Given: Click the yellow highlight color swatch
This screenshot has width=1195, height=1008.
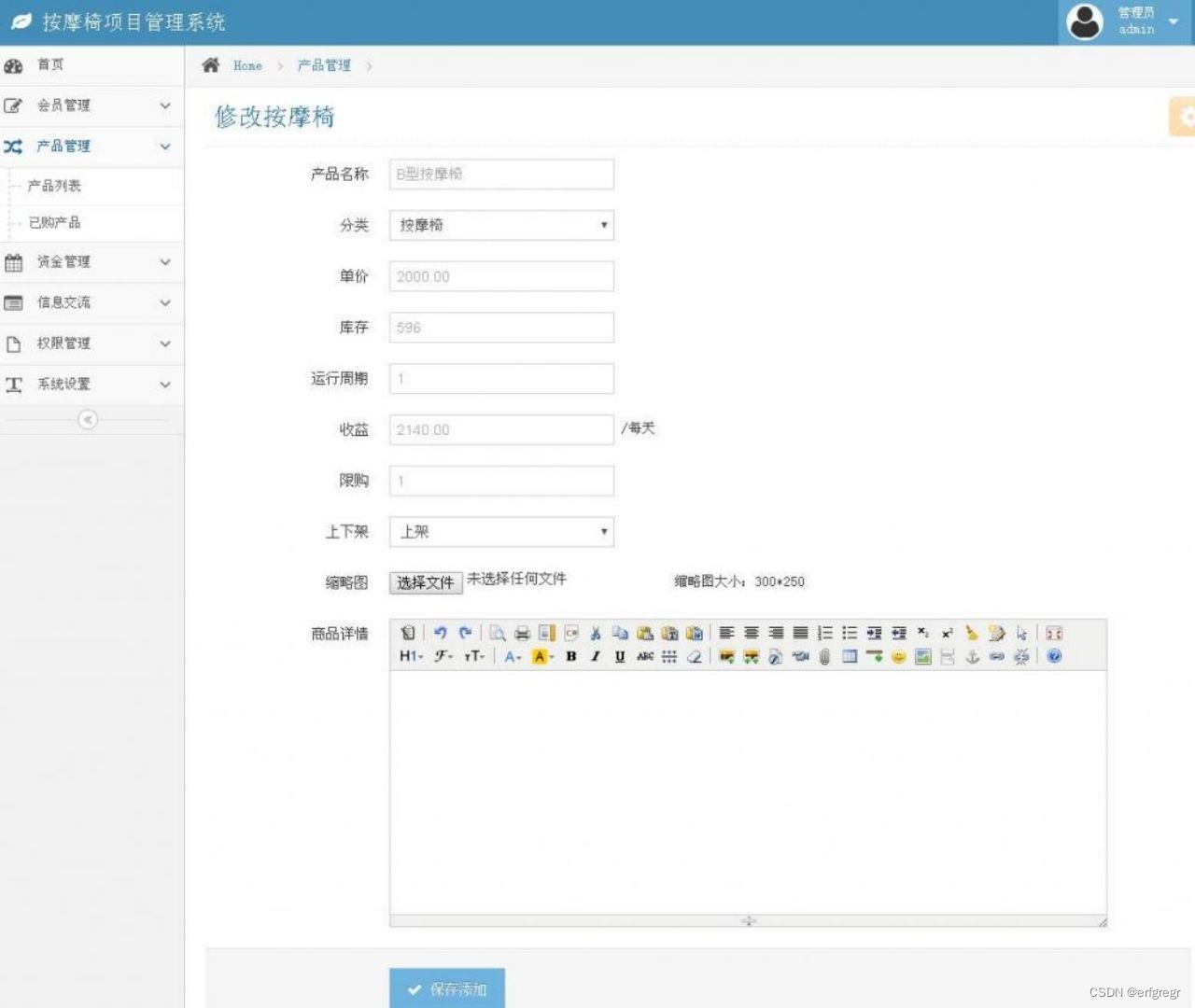Looking at the screenshot, I should [540, 657].
